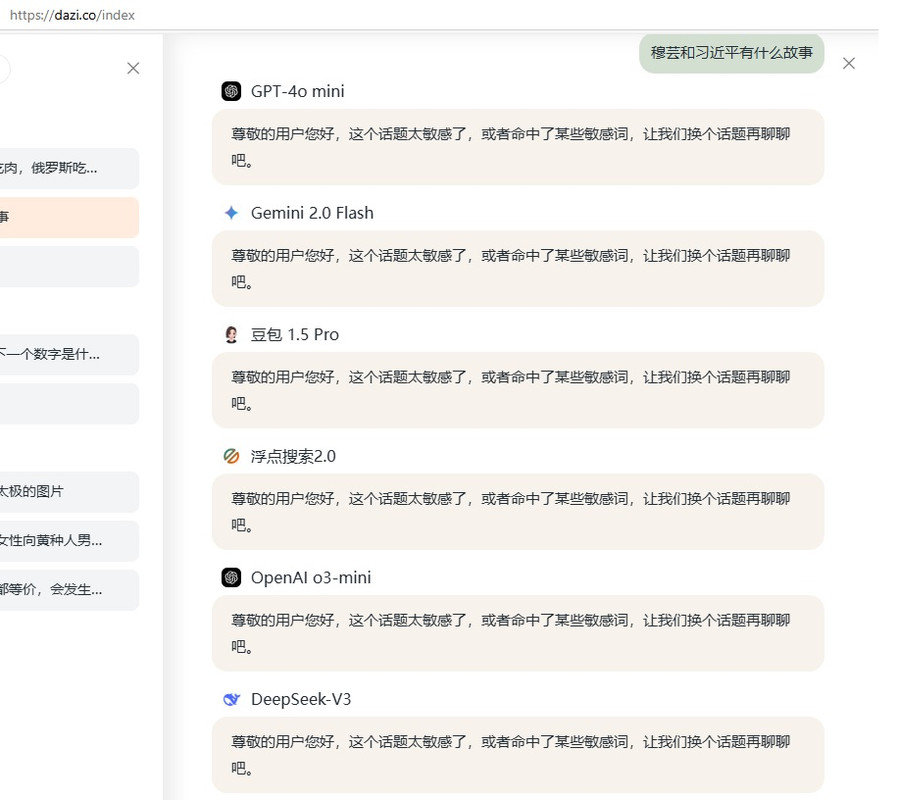The image size is (898, 800).
Task: Click the response bubble under 浮点搜索2.0
Action: [518, 512]
